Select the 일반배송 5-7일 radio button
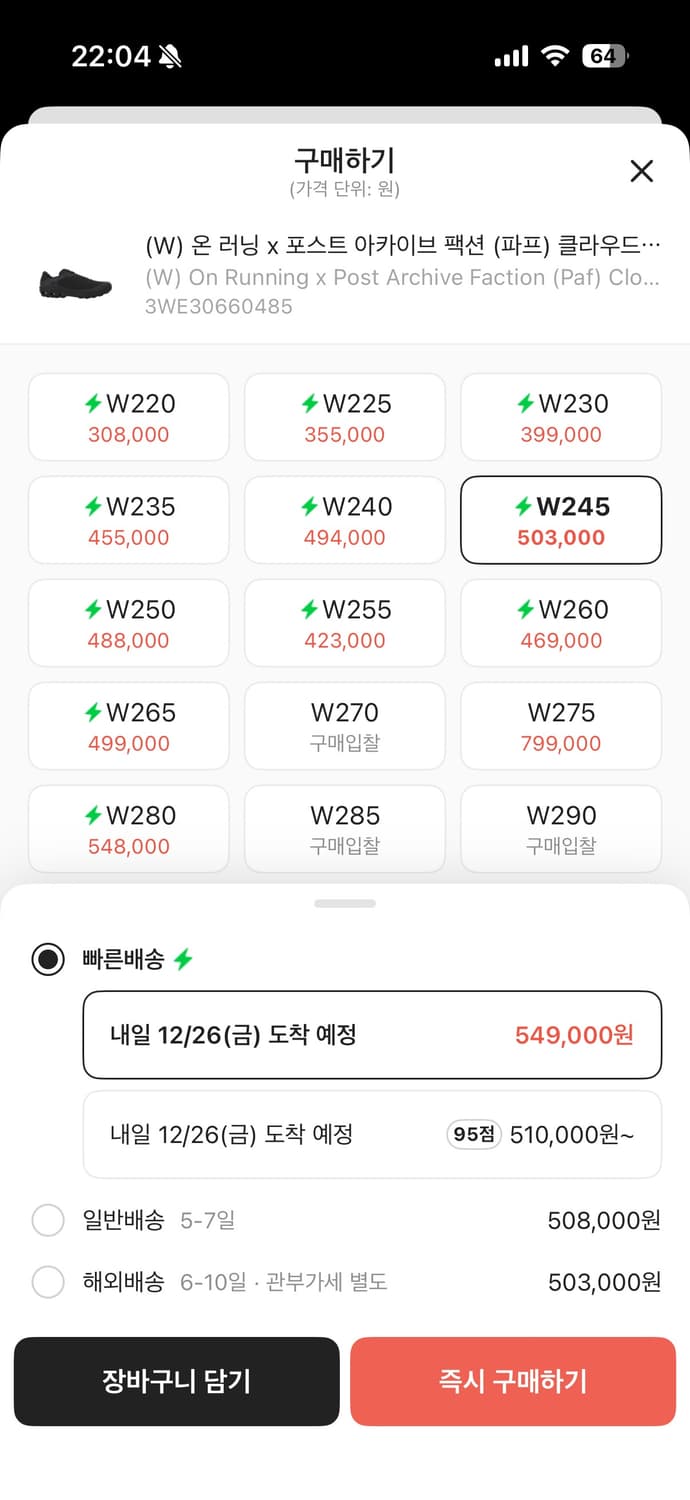690x1500 pixels. coord(48,1220)
